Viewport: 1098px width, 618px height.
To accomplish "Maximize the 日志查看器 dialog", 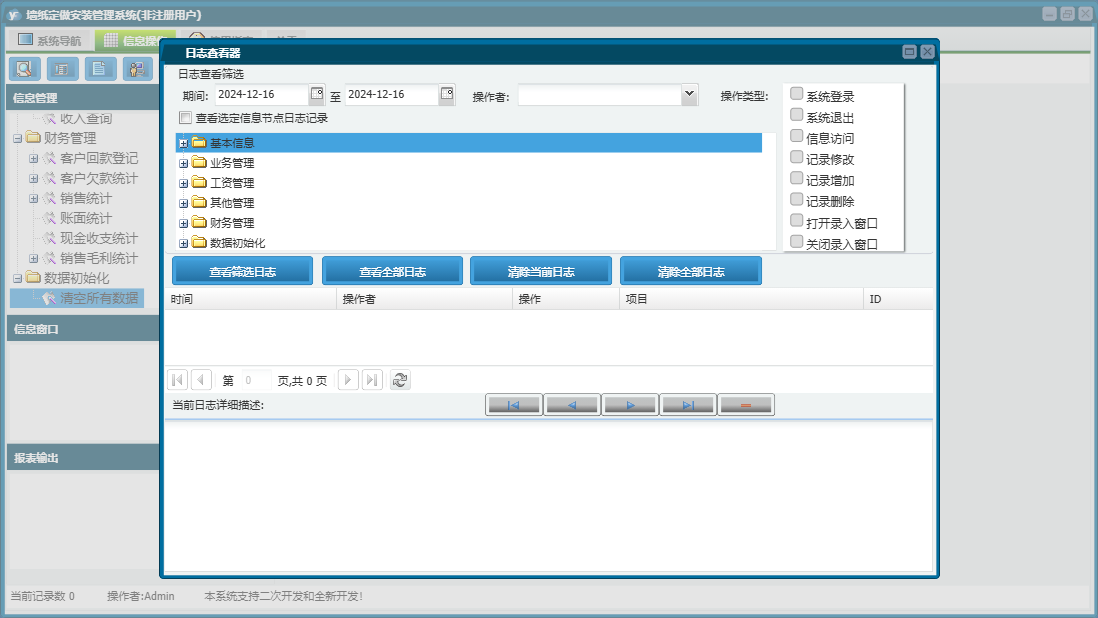I will click(x=909, y=52).
